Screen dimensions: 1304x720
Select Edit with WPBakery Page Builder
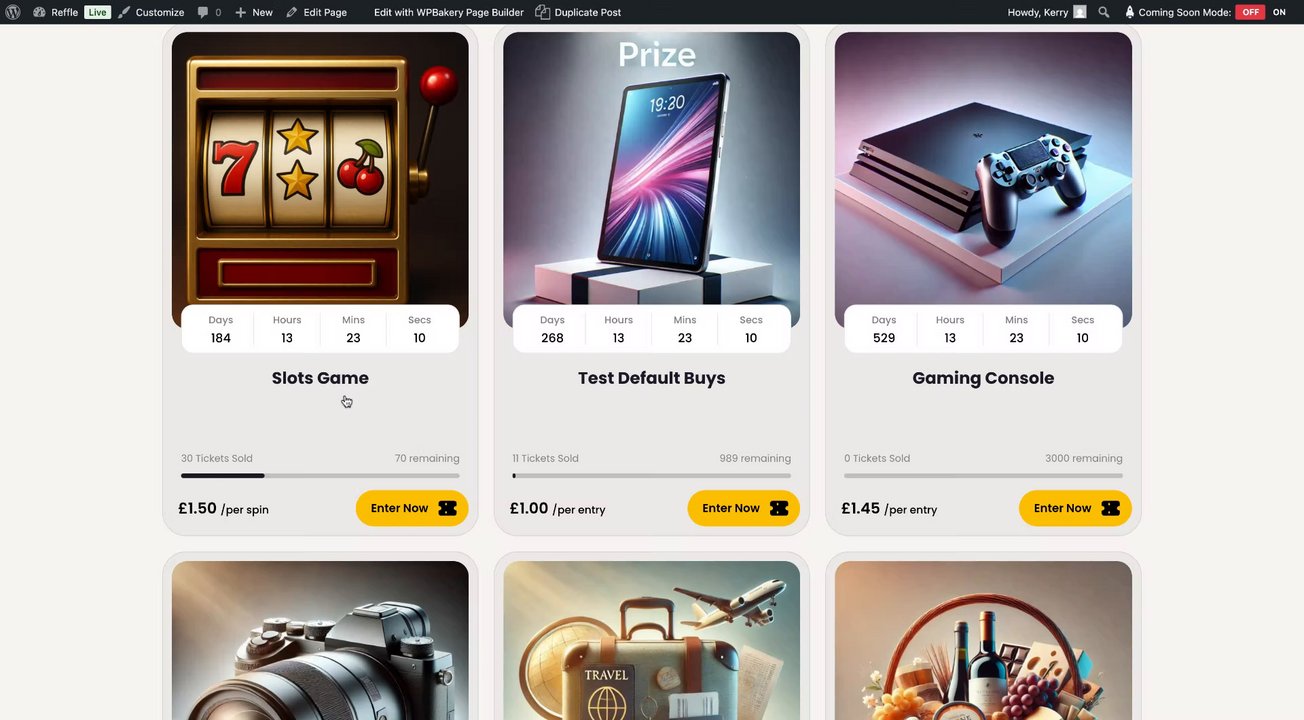click(449, 12)
